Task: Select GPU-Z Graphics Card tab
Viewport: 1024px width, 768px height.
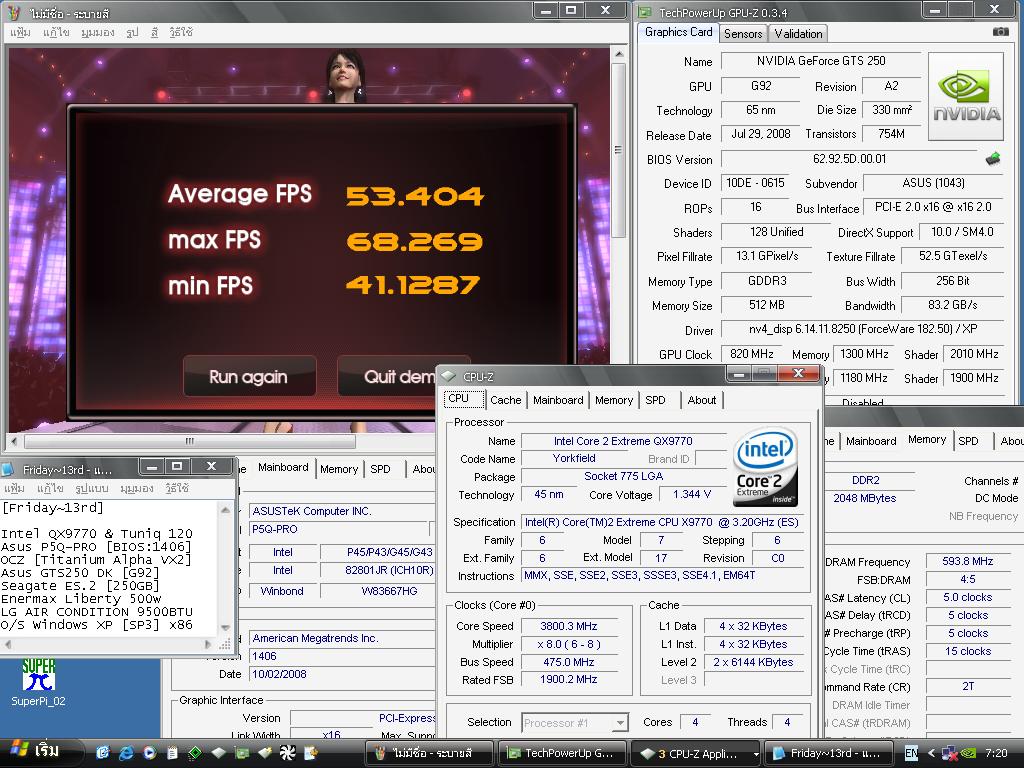Action: point(679,32)
